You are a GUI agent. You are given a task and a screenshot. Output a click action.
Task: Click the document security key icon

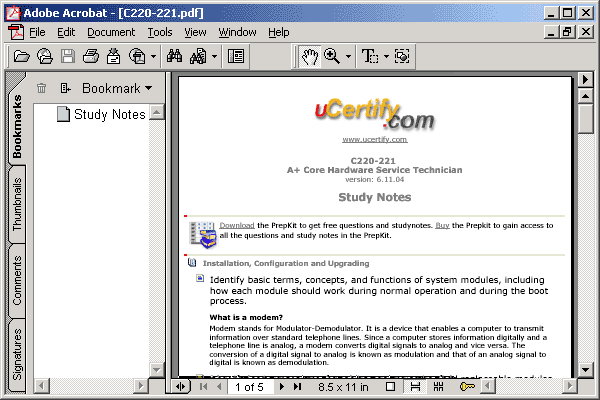[x=467, y=387]
